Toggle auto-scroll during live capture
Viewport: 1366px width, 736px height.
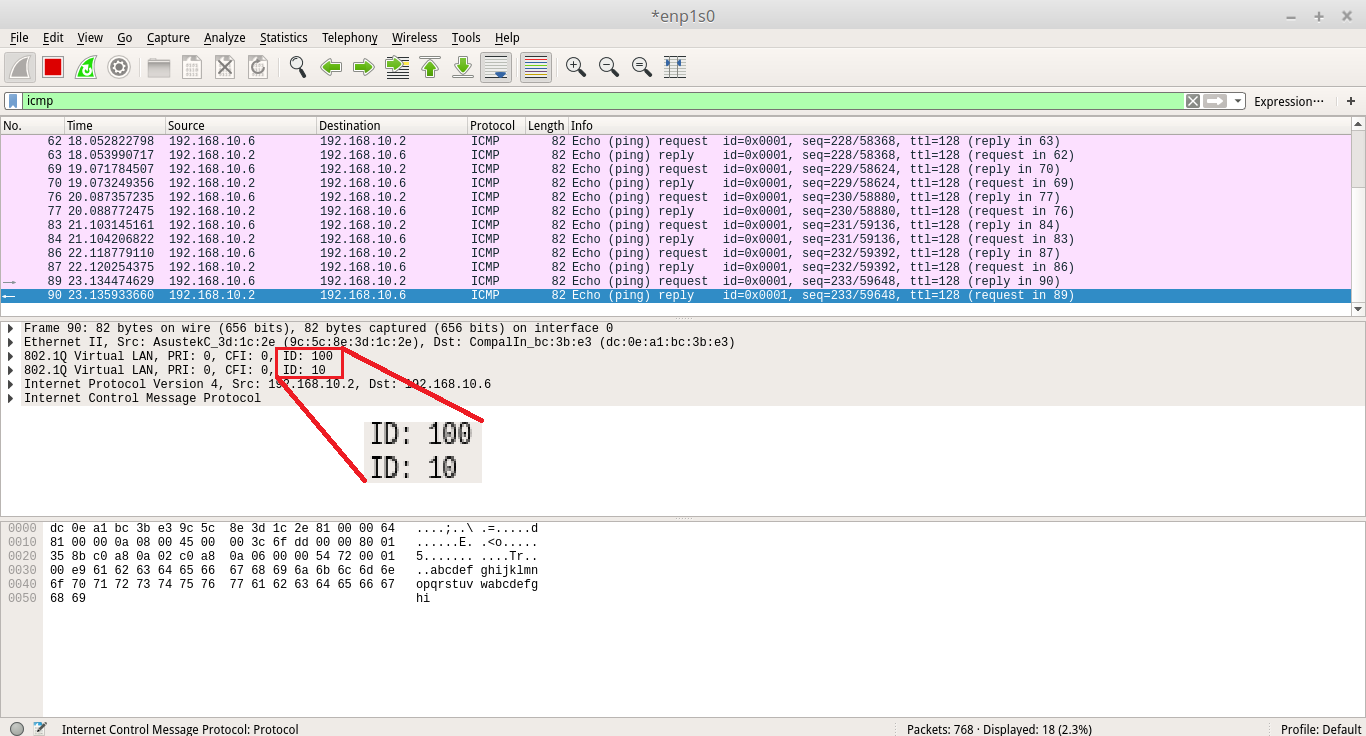pos(496,67)
